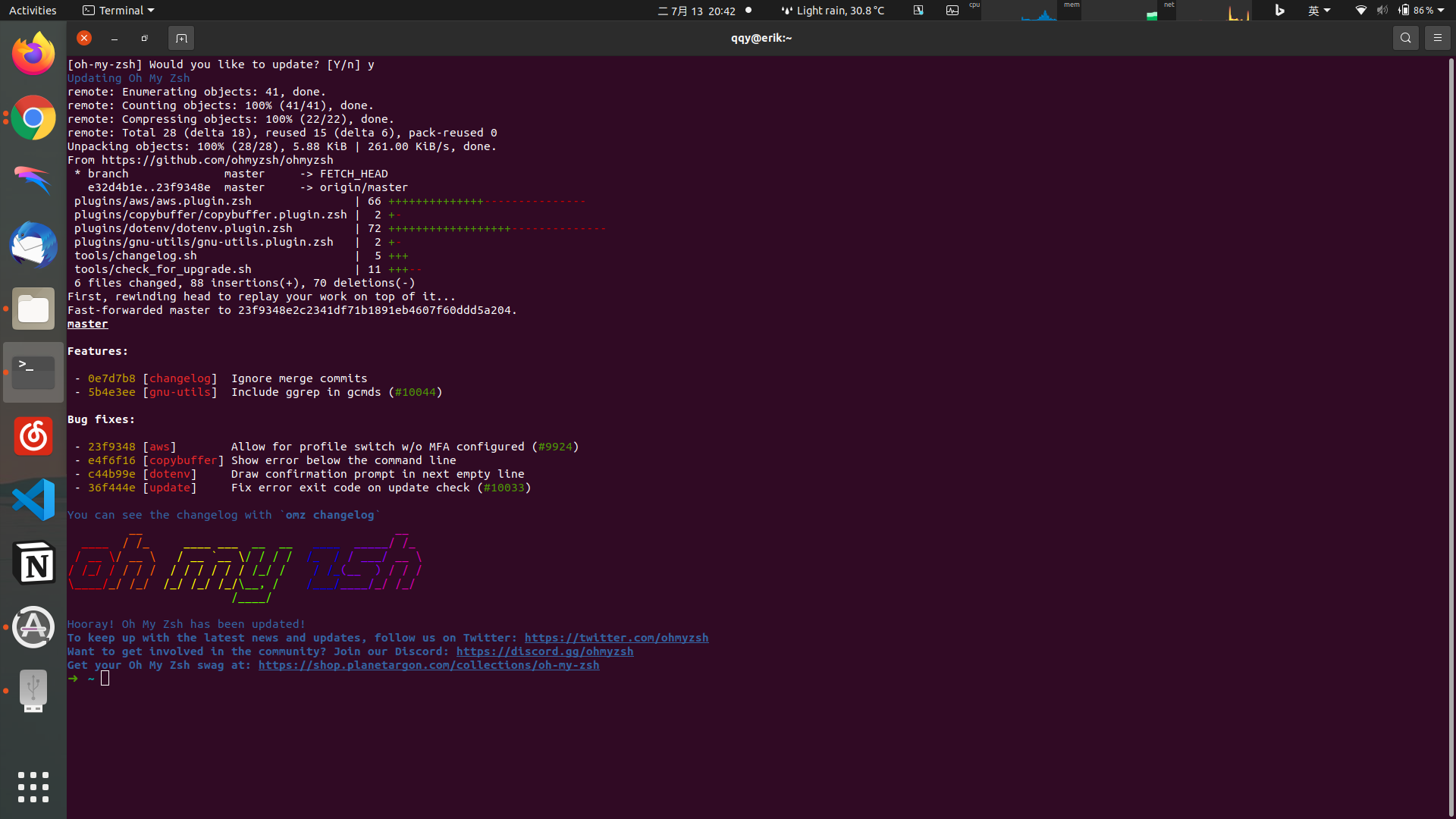Click commit hash 0e7d7b8

coord(111,378)
